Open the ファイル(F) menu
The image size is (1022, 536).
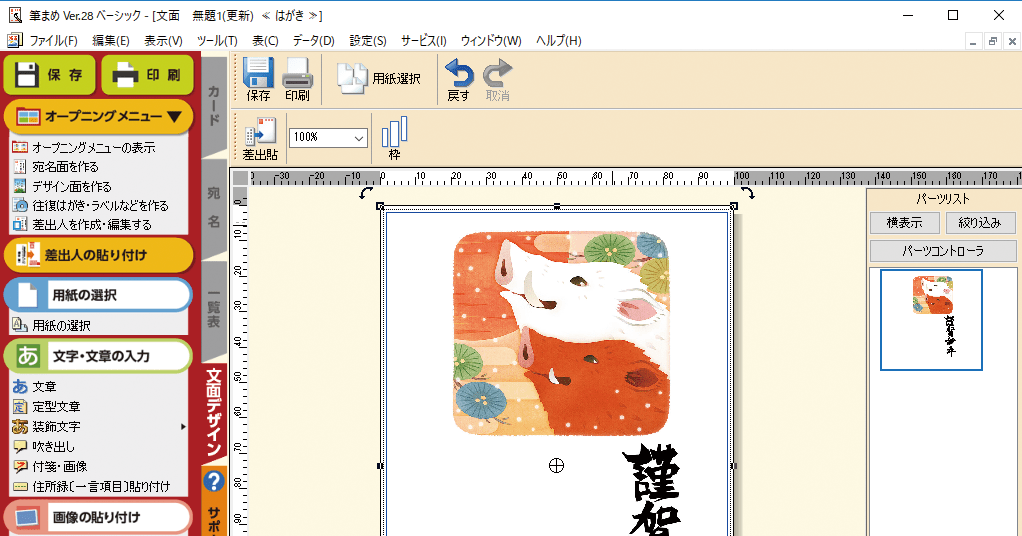(53, 40)
